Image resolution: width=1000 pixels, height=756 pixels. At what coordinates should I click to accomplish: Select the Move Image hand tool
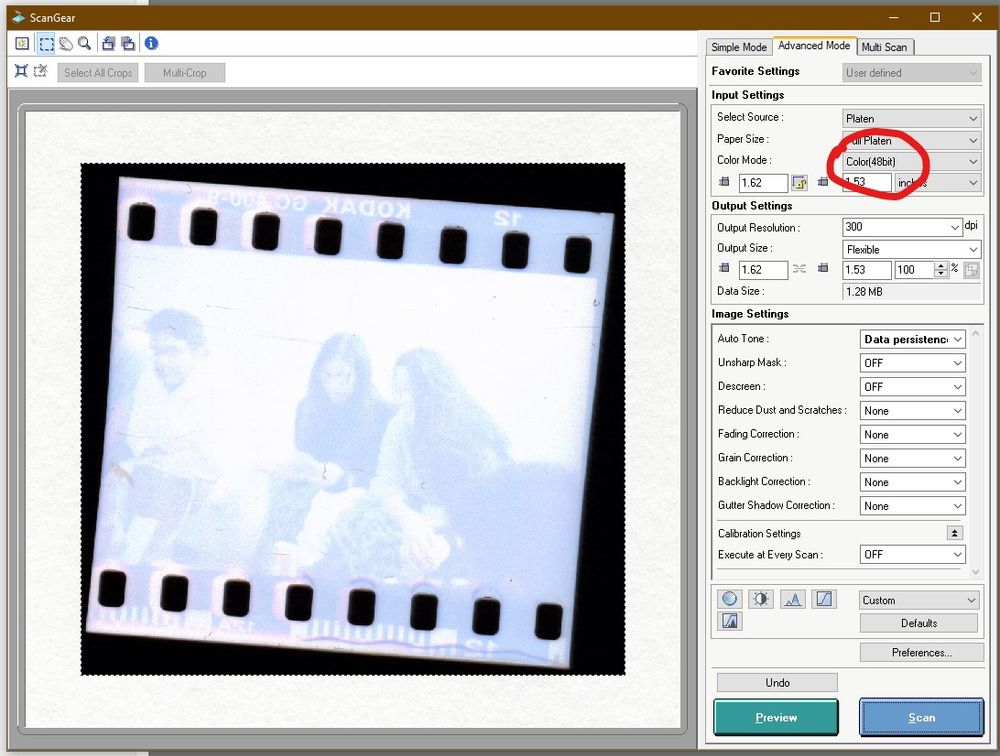[x=66, y=43]
